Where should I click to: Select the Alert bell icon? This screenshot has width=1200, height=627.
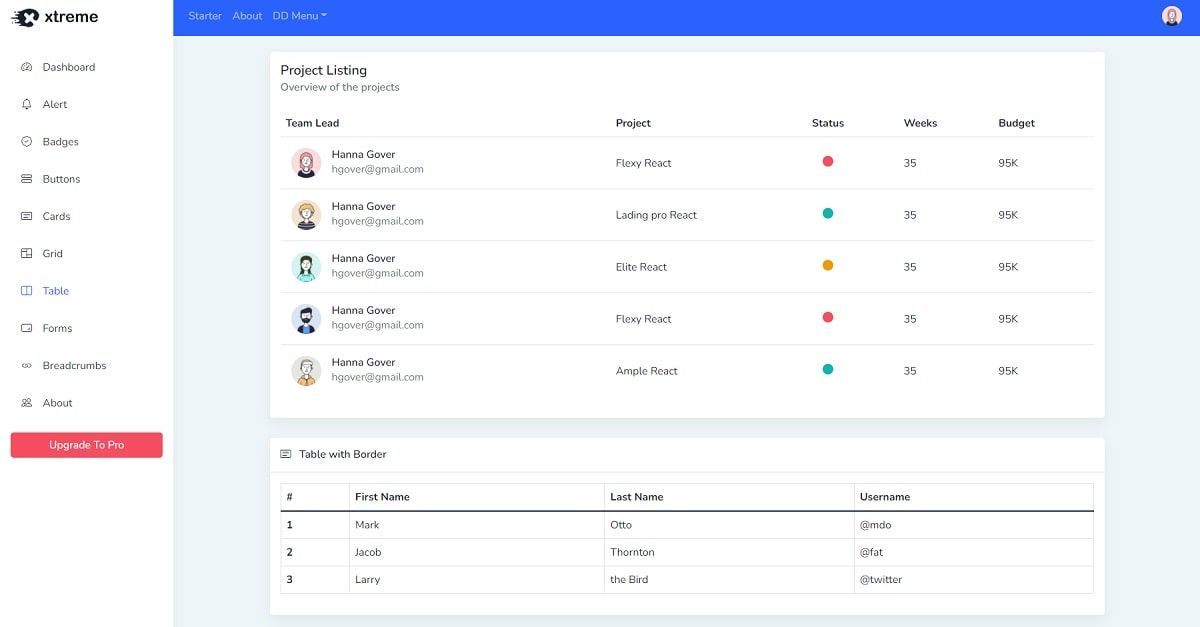(25, 104)
